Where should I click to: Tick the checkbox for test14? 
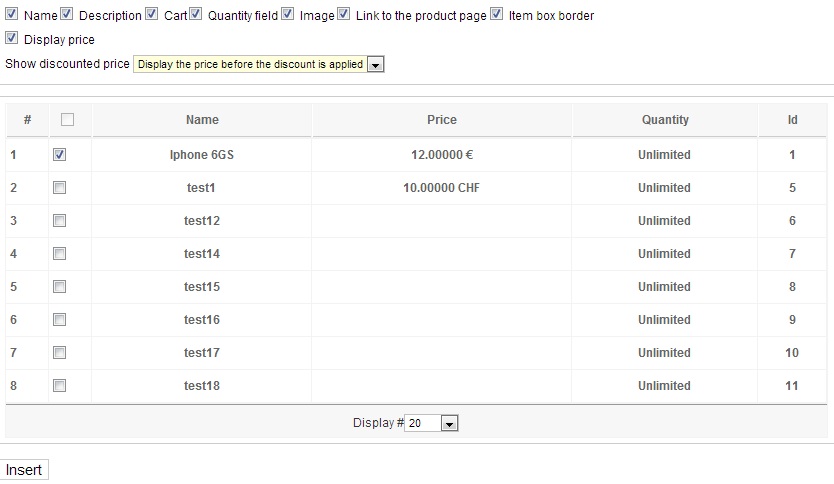click(60, 254)
